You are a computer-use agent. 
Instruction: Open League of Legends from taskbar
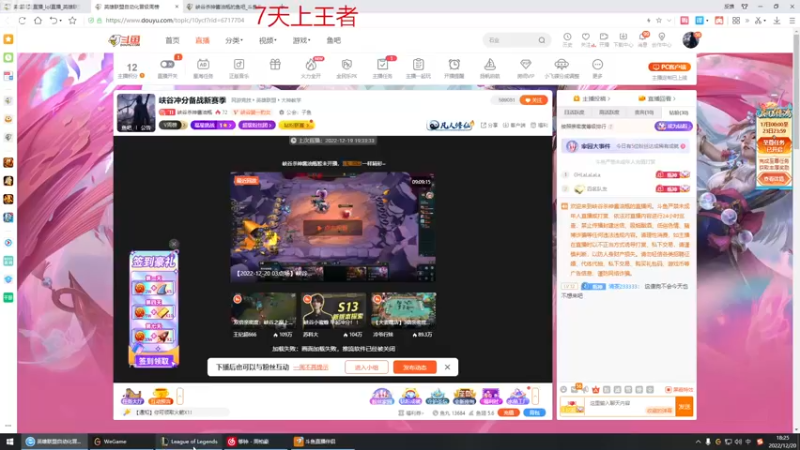(x=189, y=441)
